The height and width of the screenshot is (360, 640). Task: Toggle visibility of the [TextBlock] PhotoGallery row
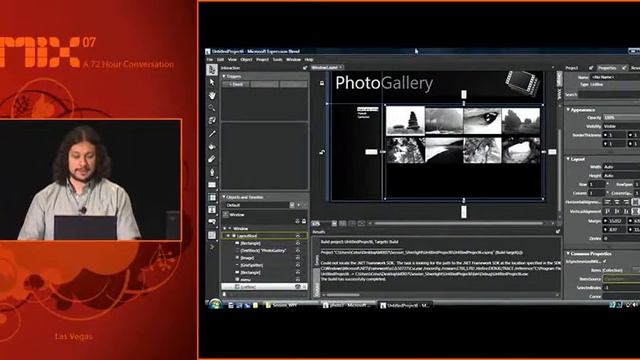(298, 251)
